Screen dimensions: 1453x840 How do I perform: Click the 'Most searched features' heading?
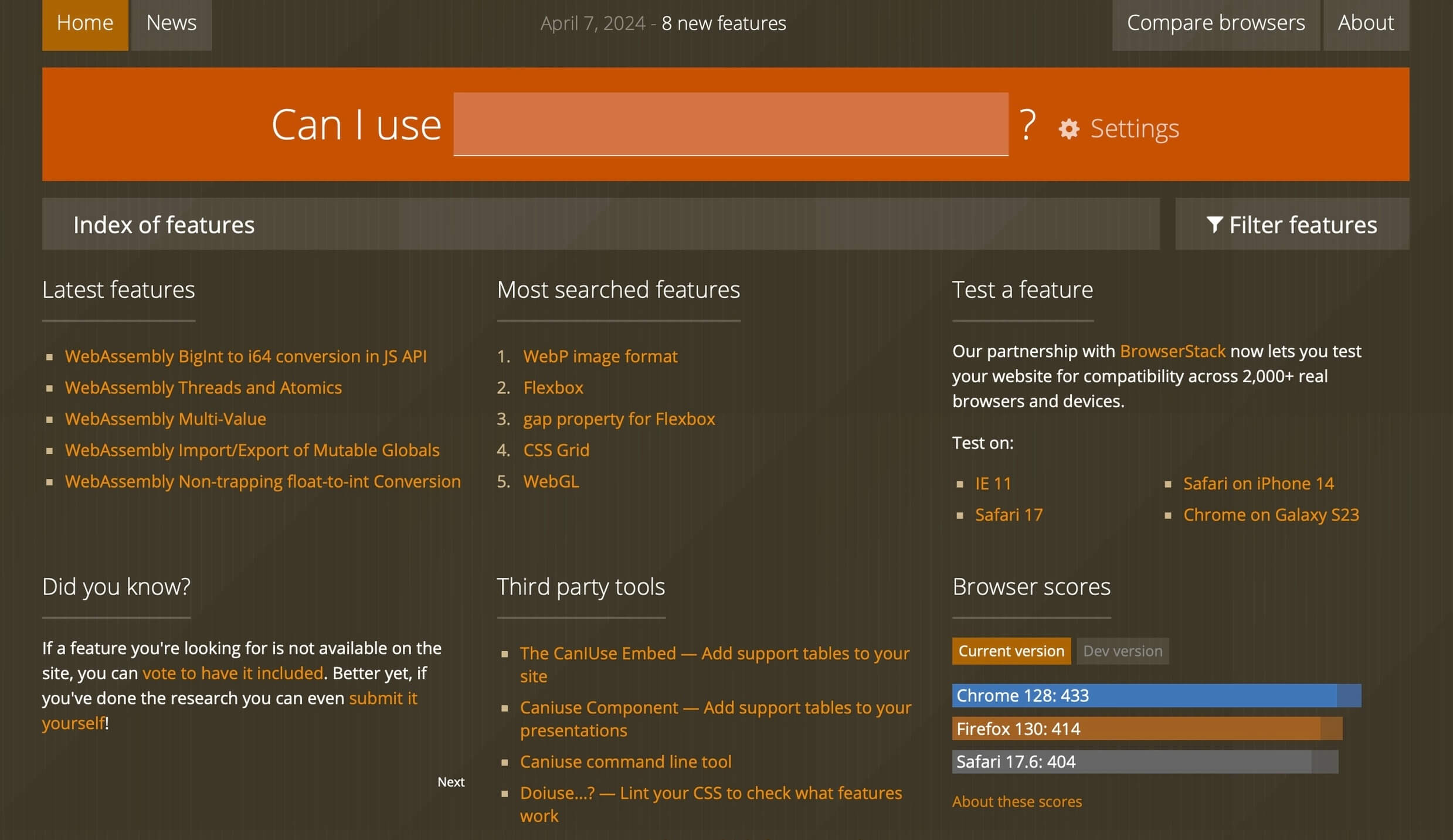click(x=619, y=290)
